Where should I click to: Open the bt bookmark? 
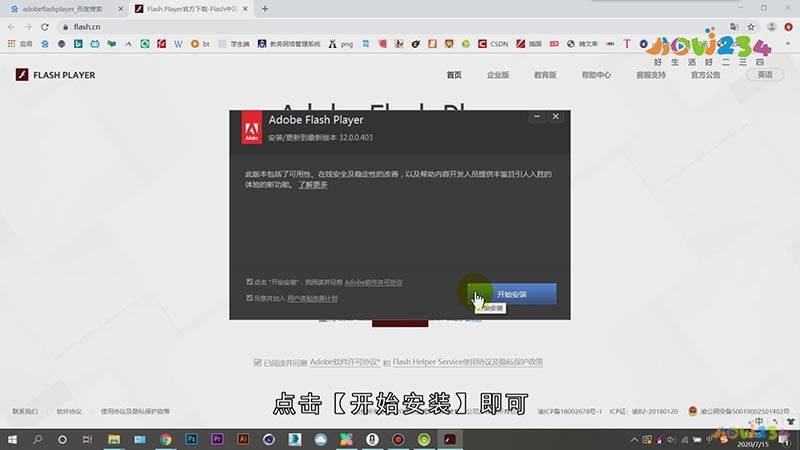pyautogui.click(x=200, y=44)
